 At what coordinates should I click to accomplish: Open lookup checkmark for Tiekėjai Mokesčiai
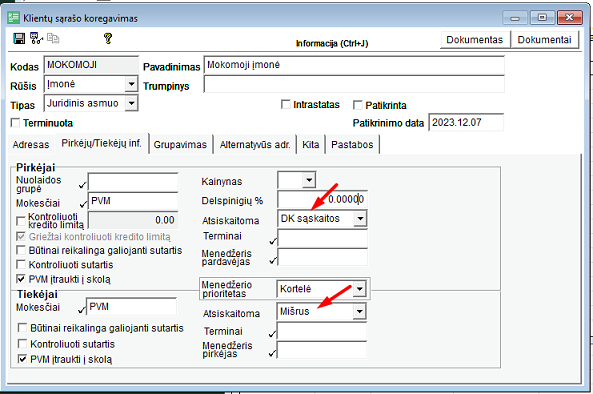[82, 310]
